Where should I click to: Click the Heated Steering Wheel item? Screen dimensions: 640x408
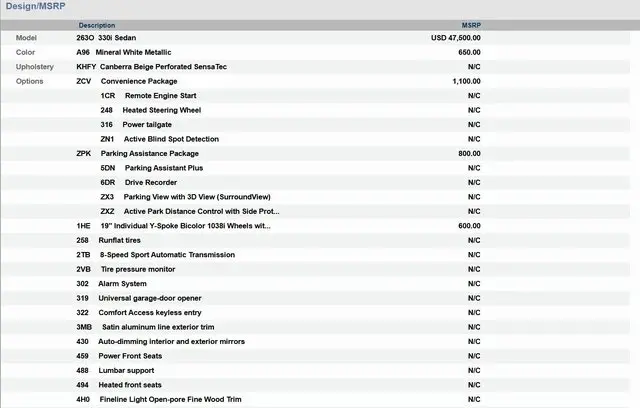coord(162,110)
